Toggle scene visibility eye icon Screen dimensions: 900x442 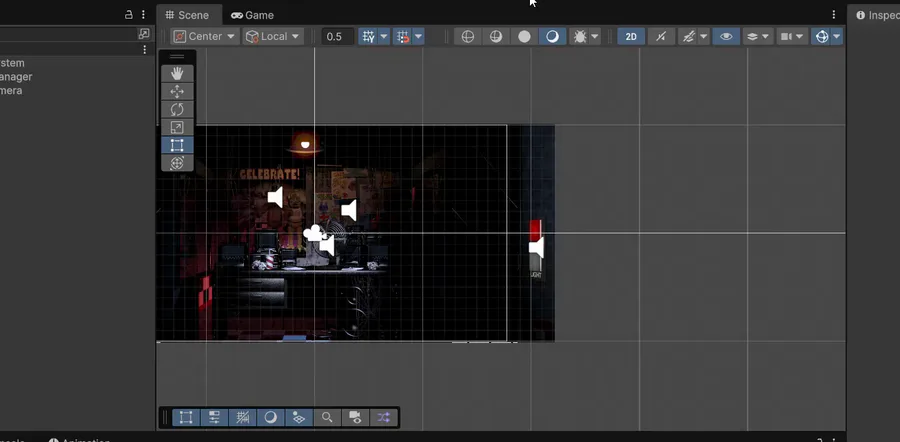click(x=726, y=36)
